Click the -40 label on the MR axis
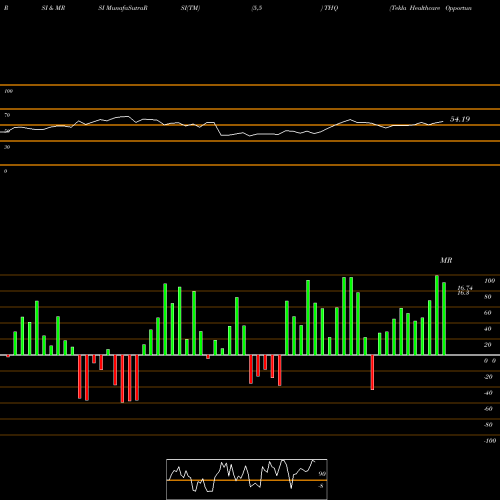This screenshot has height=500, width=500. click(x=488, y=393)
